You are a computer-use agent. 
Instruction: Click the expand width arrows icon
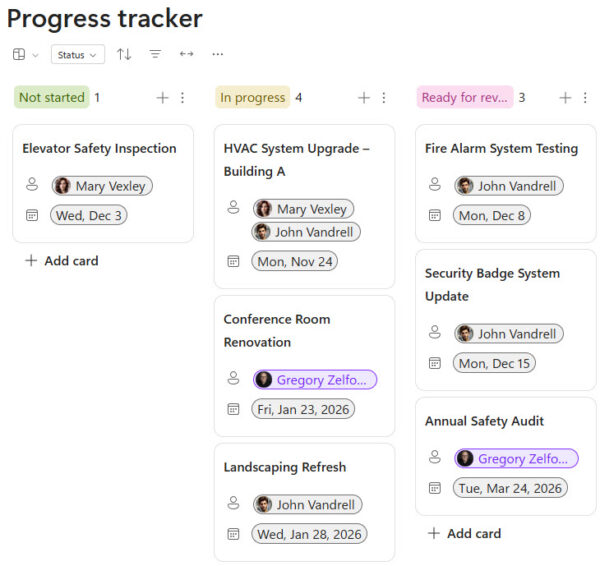coord(186,54)
